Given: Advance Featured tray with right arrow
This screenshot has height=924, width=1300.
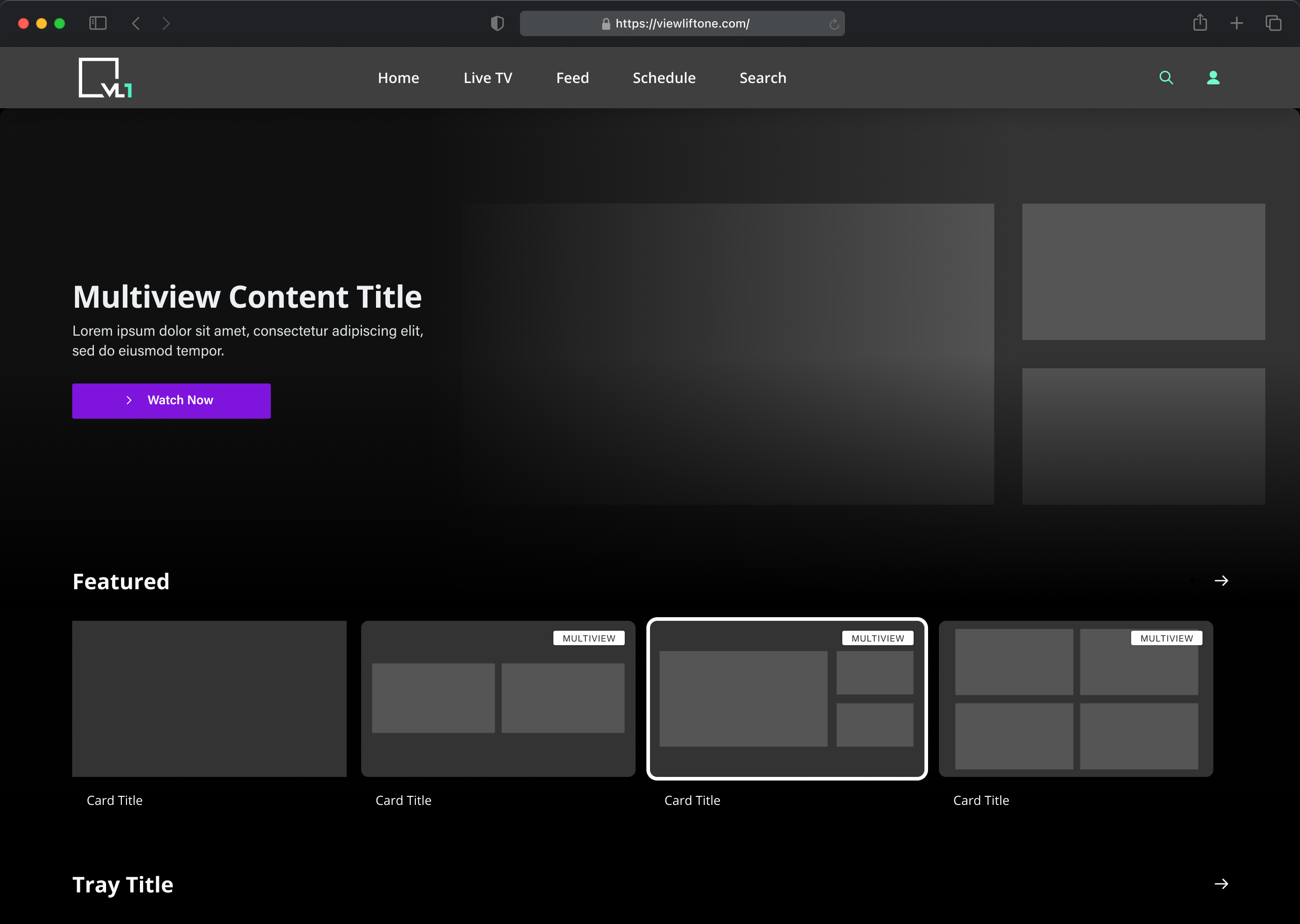Looking at the screenshot, I should 1221,580.
